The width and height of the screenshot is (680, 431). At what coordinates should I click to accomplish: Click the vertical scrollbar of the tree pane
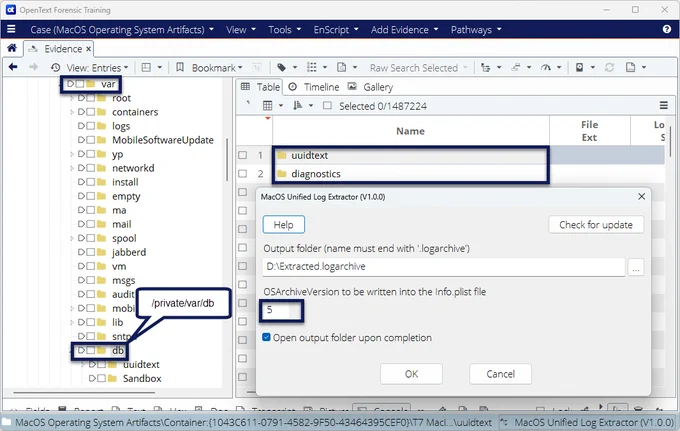tap(227, 160)
